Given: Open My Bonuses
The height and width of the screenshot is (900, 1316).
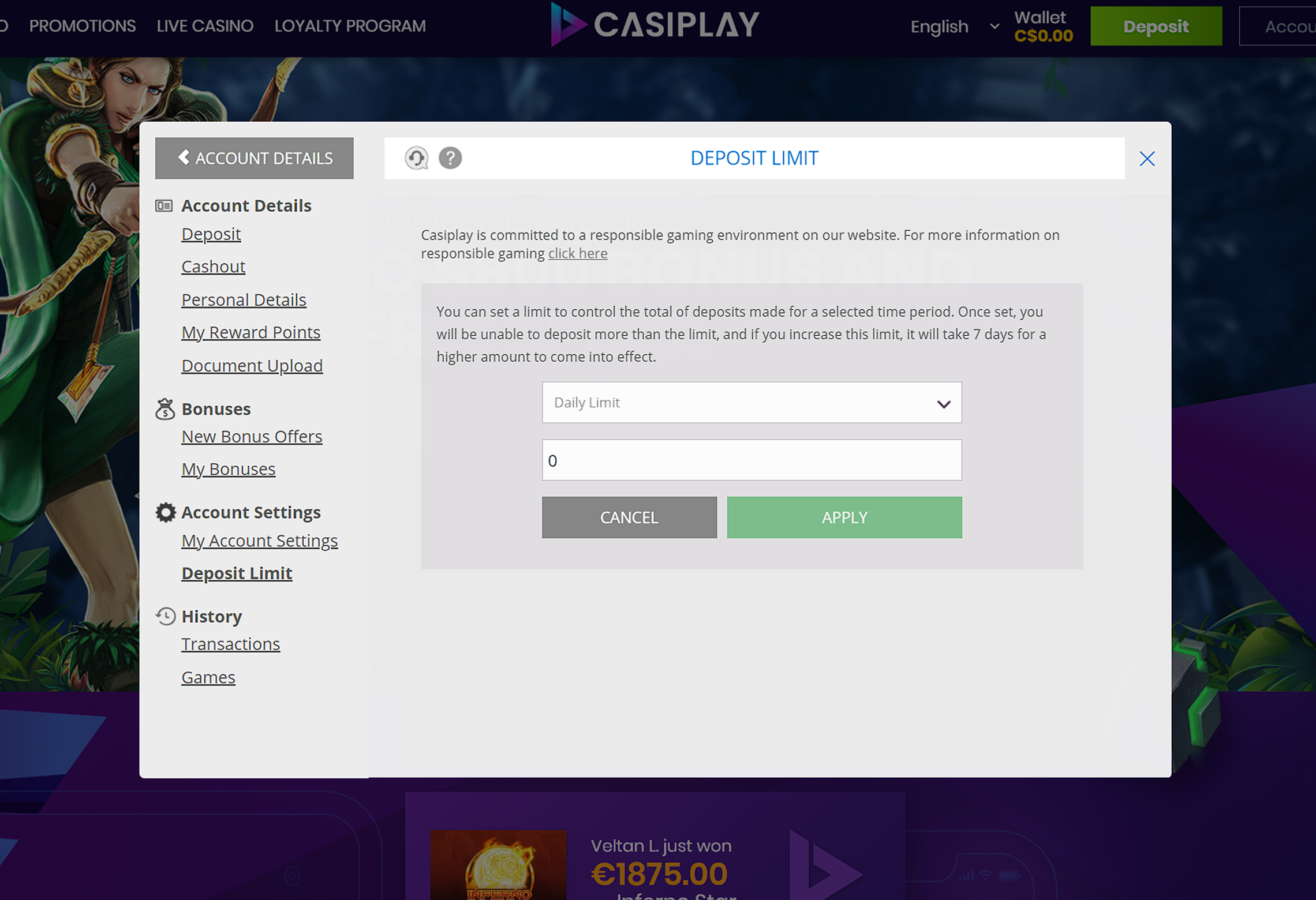Looking at the screenshot, I should pyautogui.click(x=229, y=469).
